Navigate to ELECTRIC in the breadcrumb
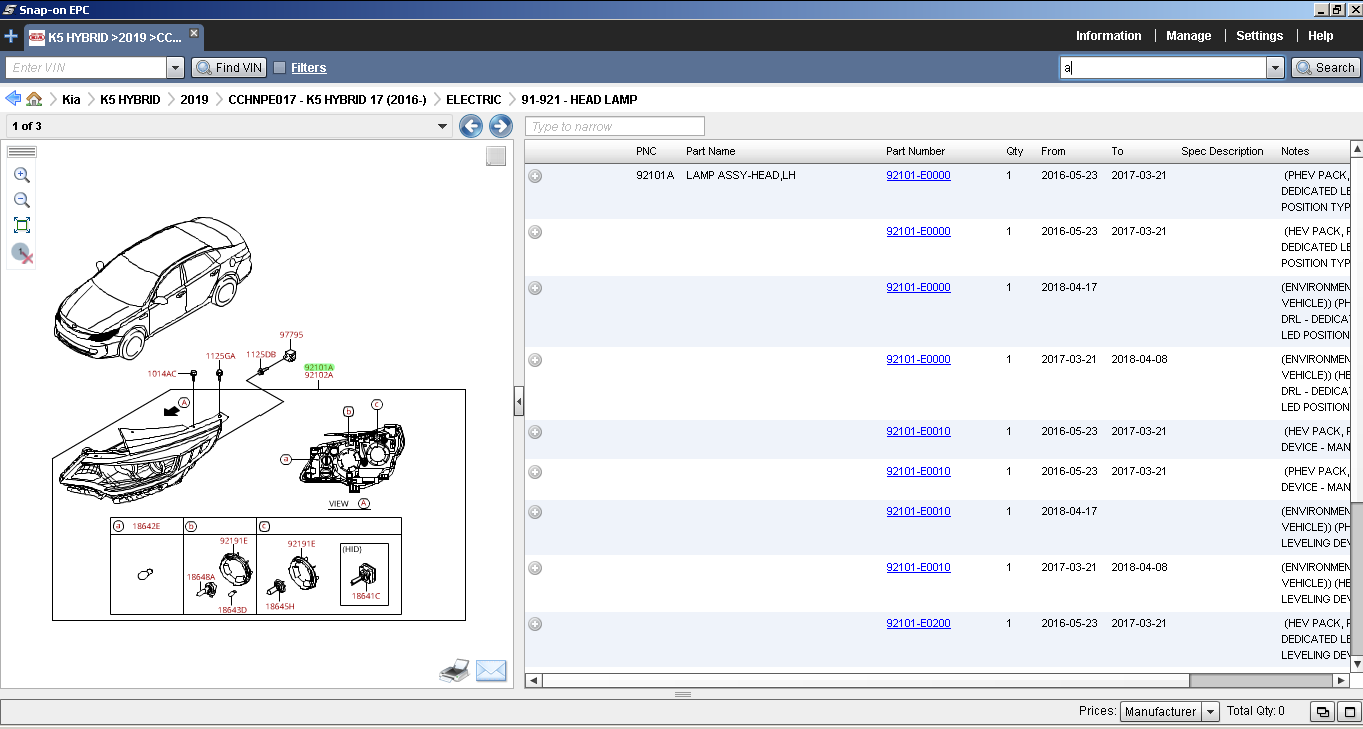Viewport: 1363px width, 729px height. (x=474, y=99)
